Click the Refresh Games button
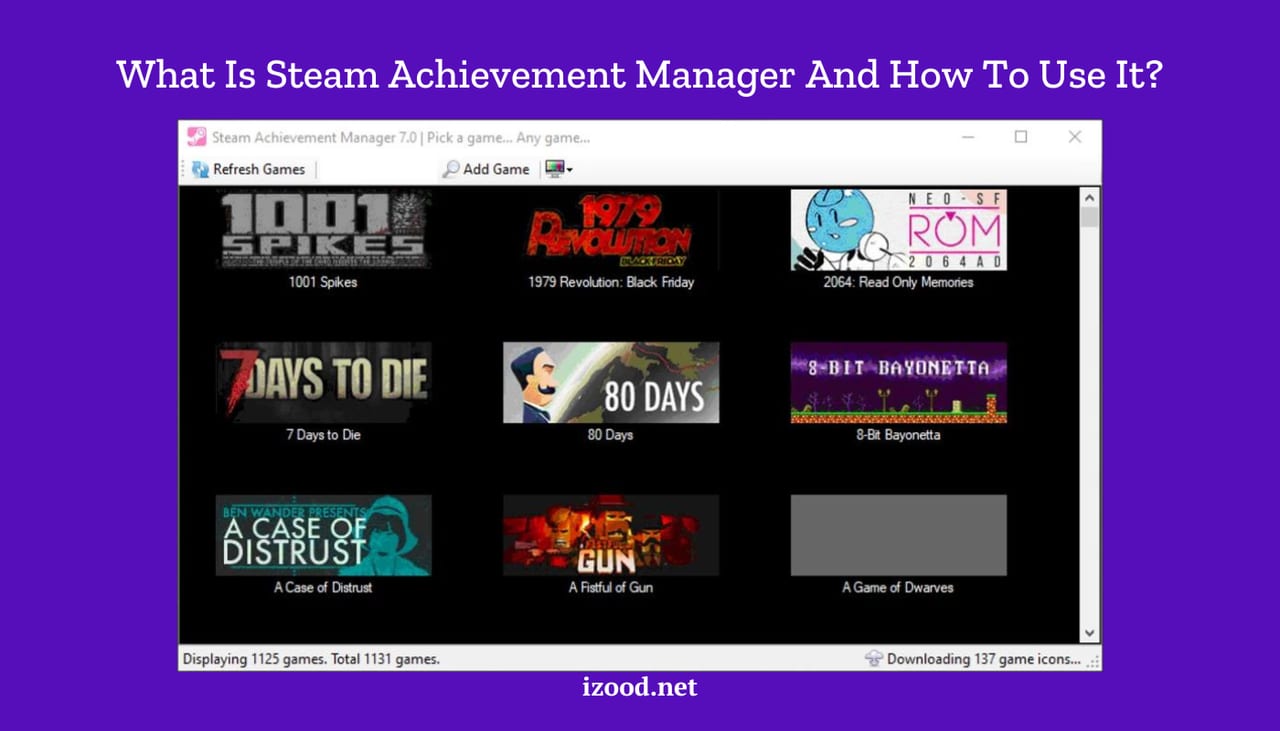1280x731 pixels. (248, 169)
